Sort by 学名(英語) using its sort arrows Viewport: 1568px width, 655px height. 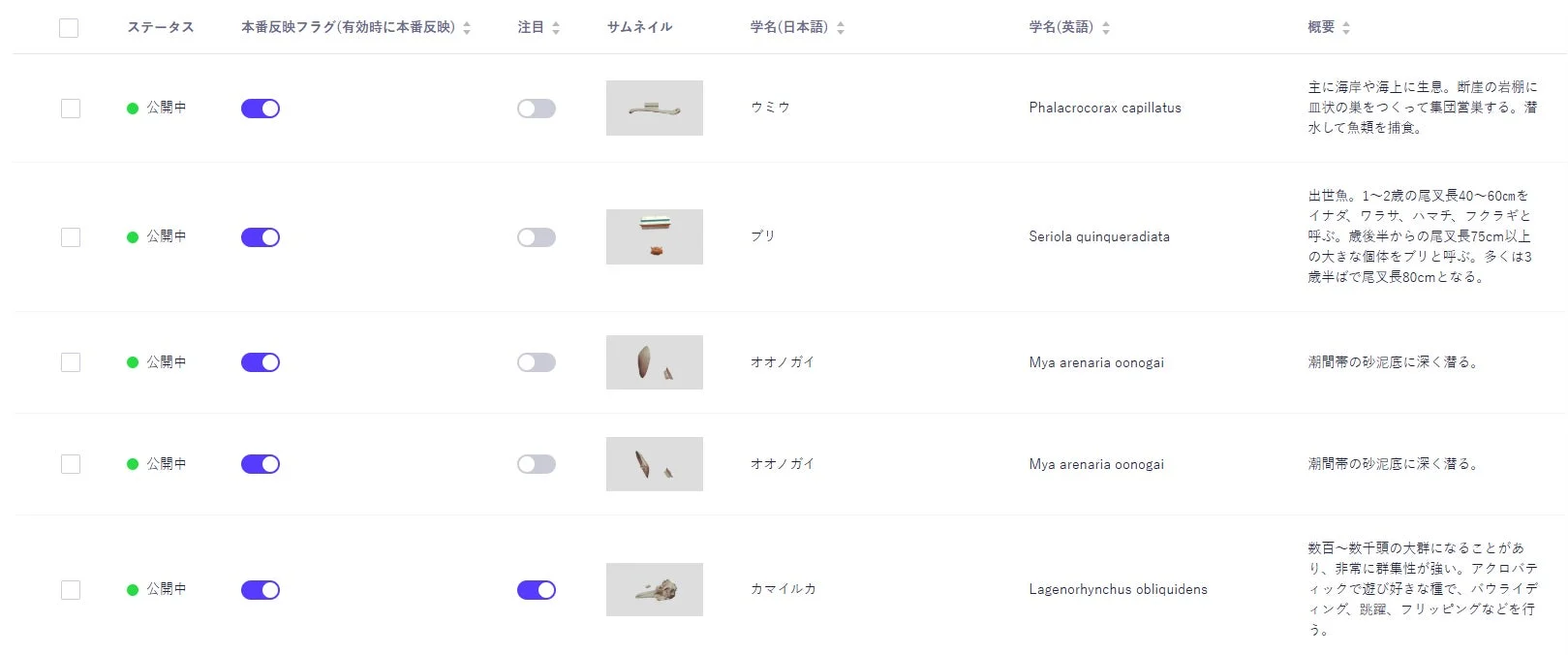tap(1105, 27)
